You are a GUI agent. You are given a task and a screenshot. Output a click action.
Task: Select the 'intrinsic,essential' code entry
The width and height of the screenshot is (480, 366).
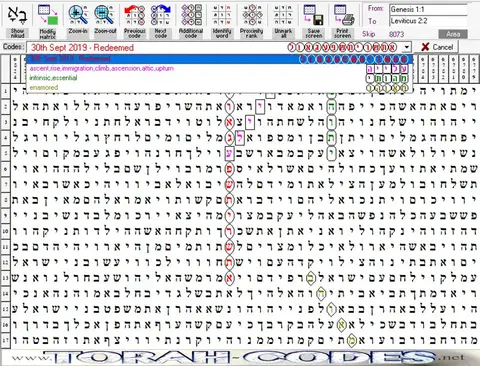click(x=219, y=78)
